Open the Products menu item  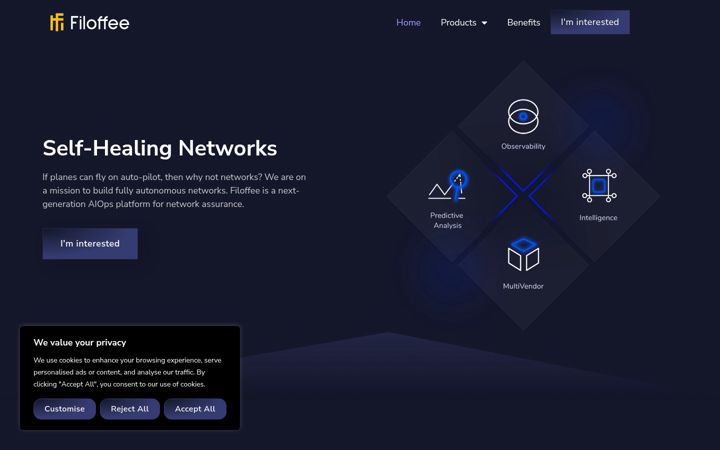(x=458, y=22)
